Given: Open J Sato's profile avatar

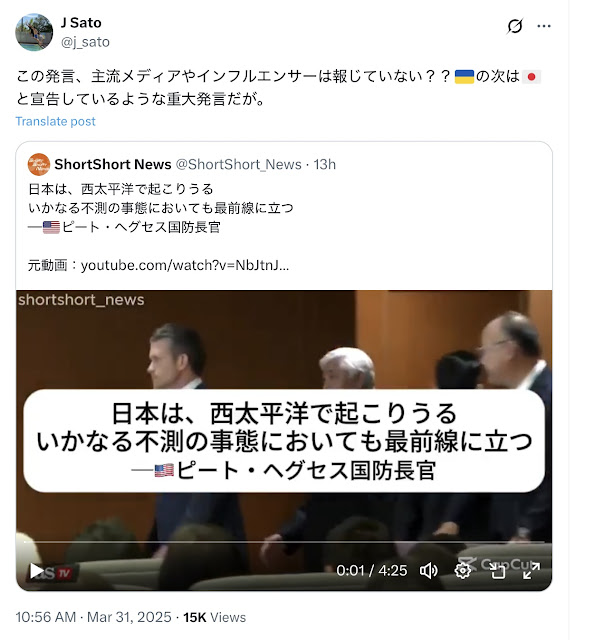Looking at the screenshot, I should pos(34,32).
